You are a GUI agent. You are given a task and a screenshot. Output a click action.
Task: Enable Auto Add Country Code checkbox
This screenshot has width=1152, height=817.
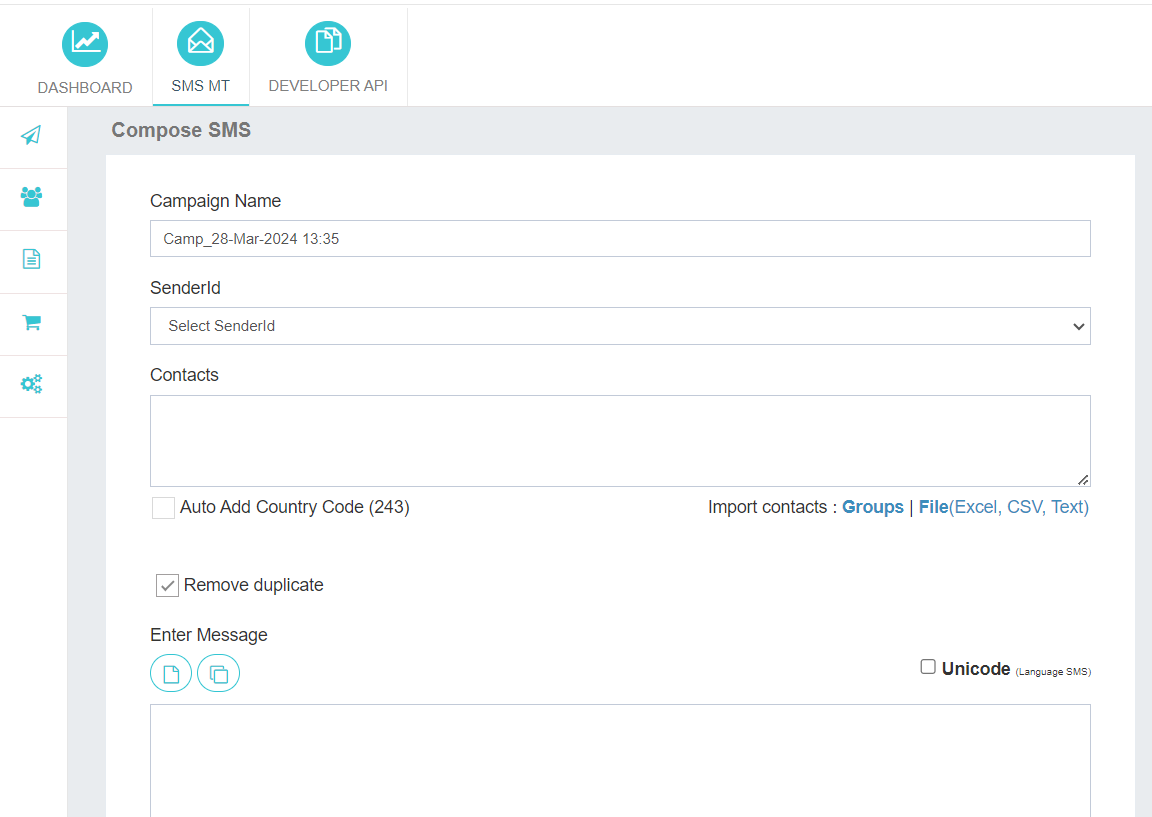click(163, 508)
